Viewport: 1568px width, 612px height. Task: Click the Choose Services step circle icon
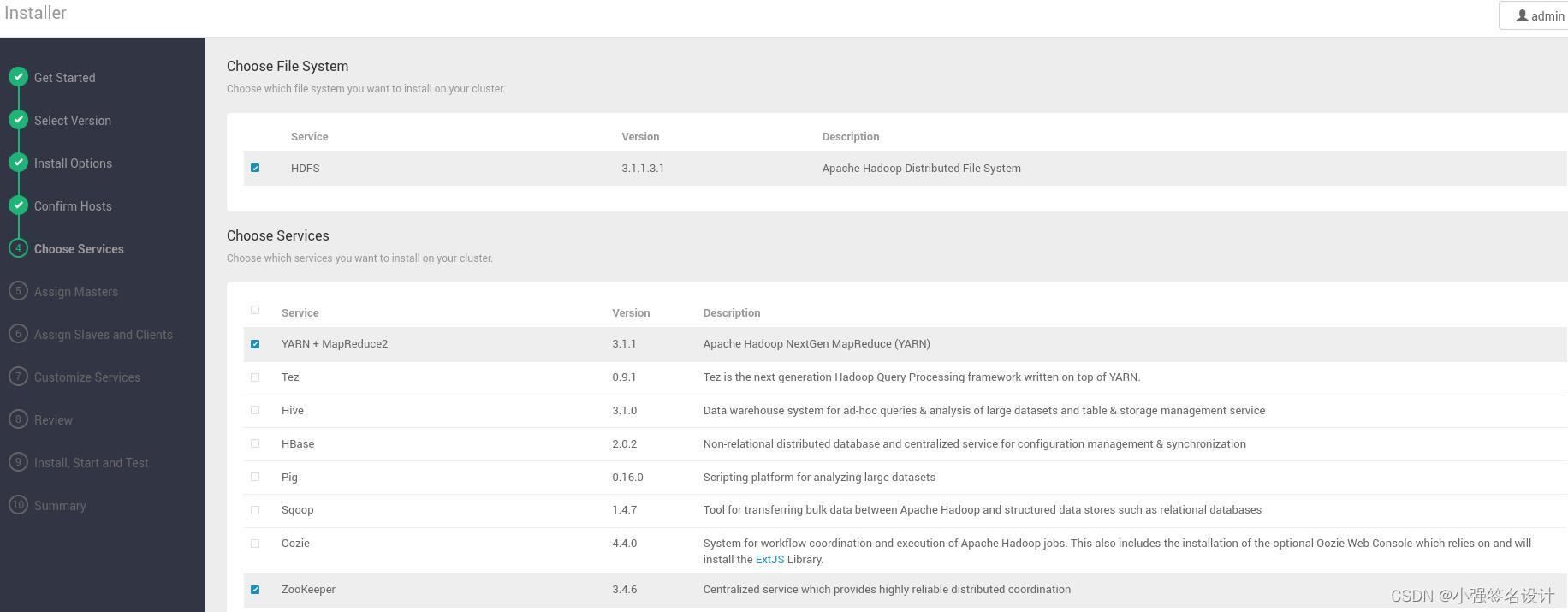coord(18,248)
